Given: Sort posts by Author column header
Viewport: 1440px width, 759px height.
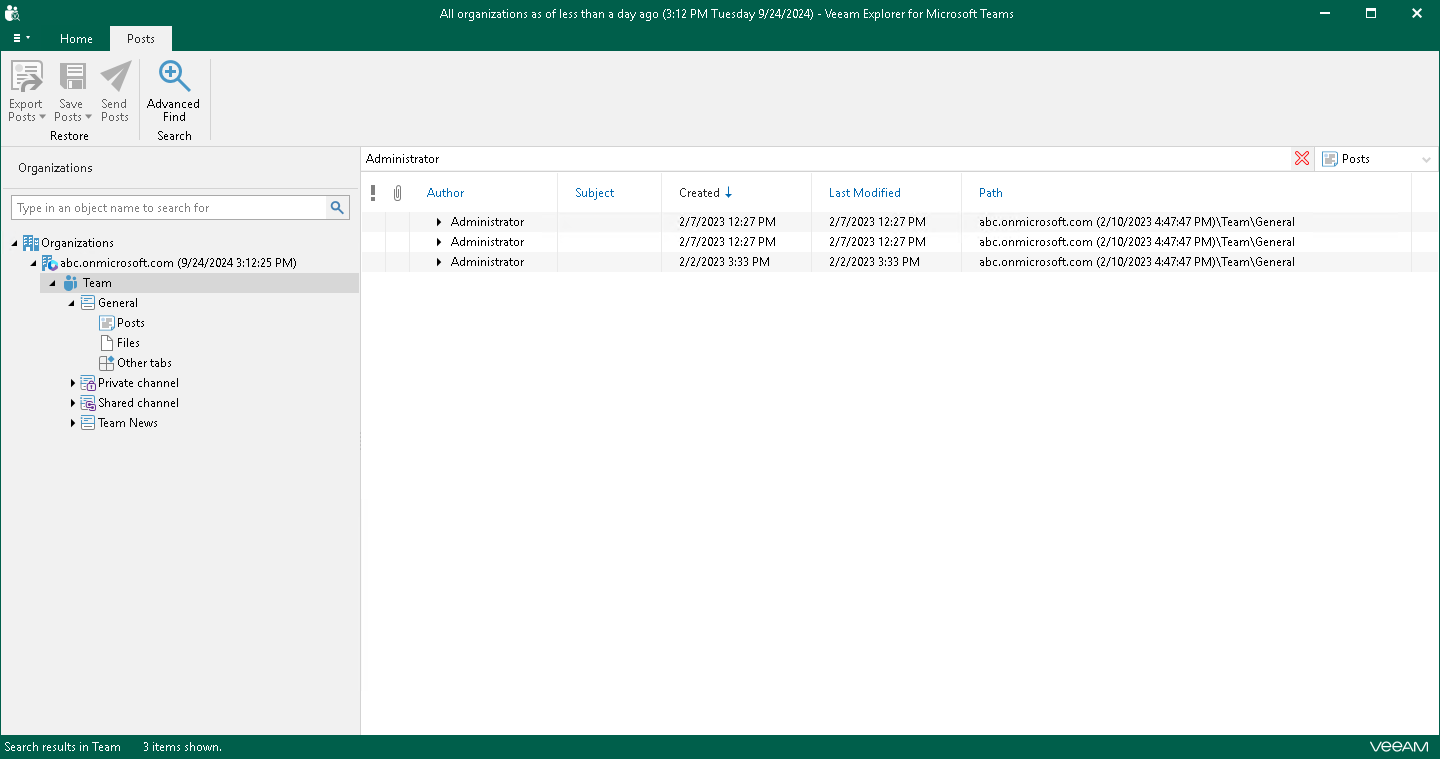Looking at the screenshot, I should point(446,193).
